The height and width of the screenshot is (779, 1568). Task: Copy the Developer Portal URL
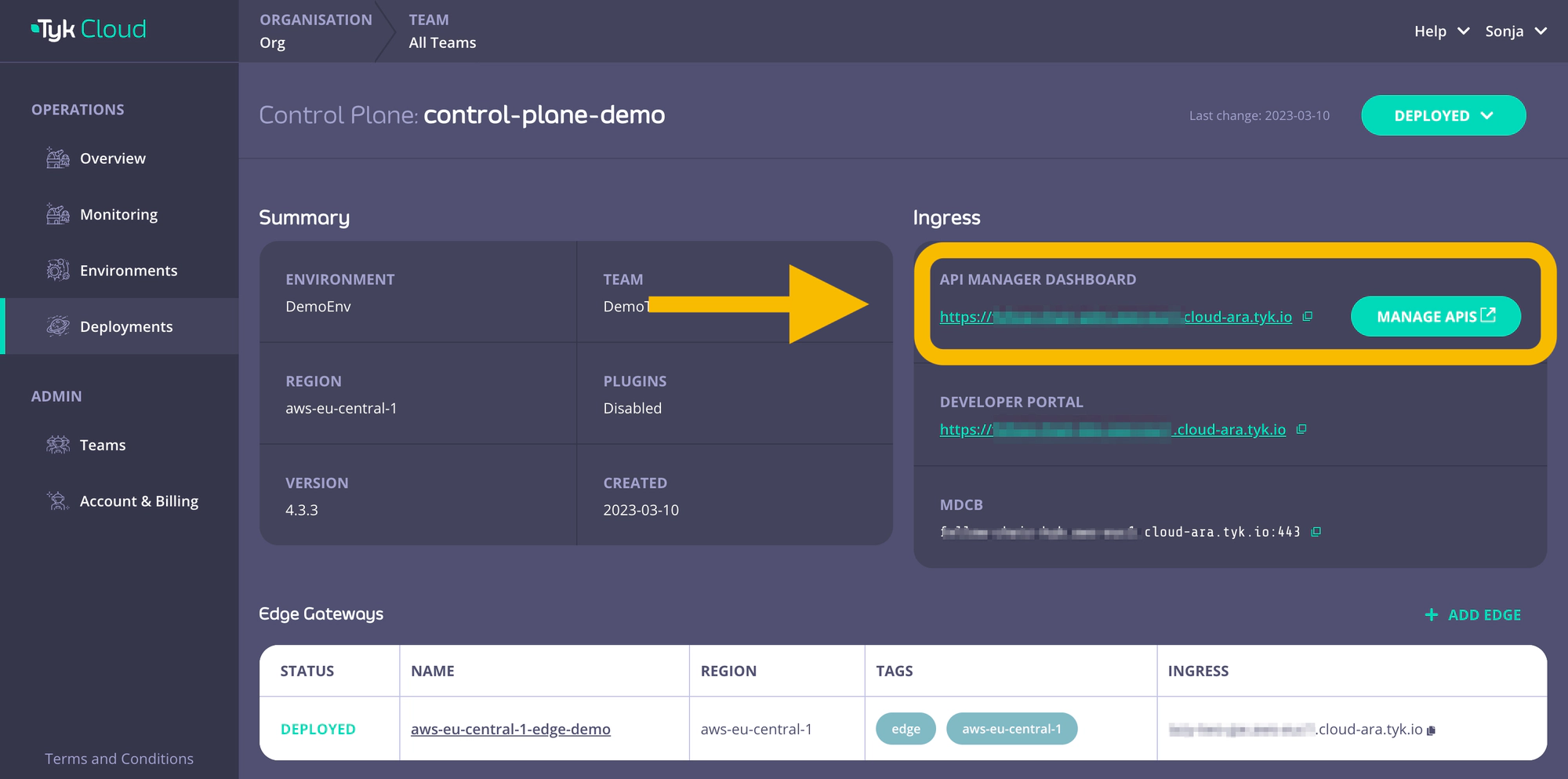(1301, 429)
